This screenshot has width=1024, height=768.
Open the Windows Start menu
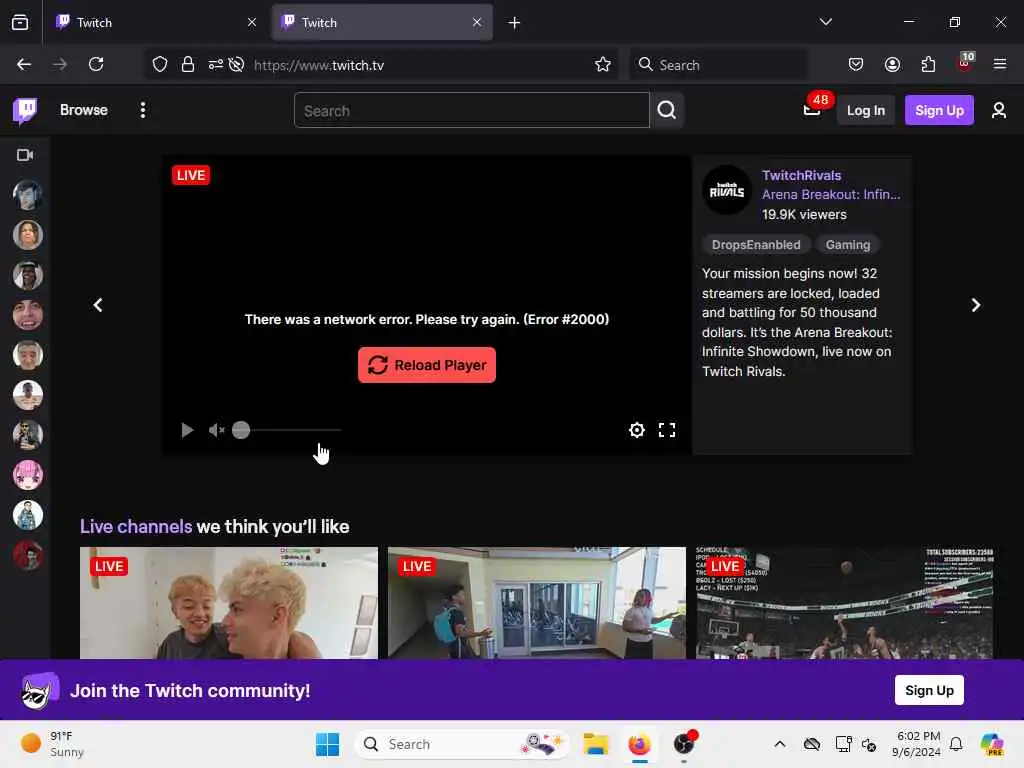pyautogui.click(x=327, y=744)
